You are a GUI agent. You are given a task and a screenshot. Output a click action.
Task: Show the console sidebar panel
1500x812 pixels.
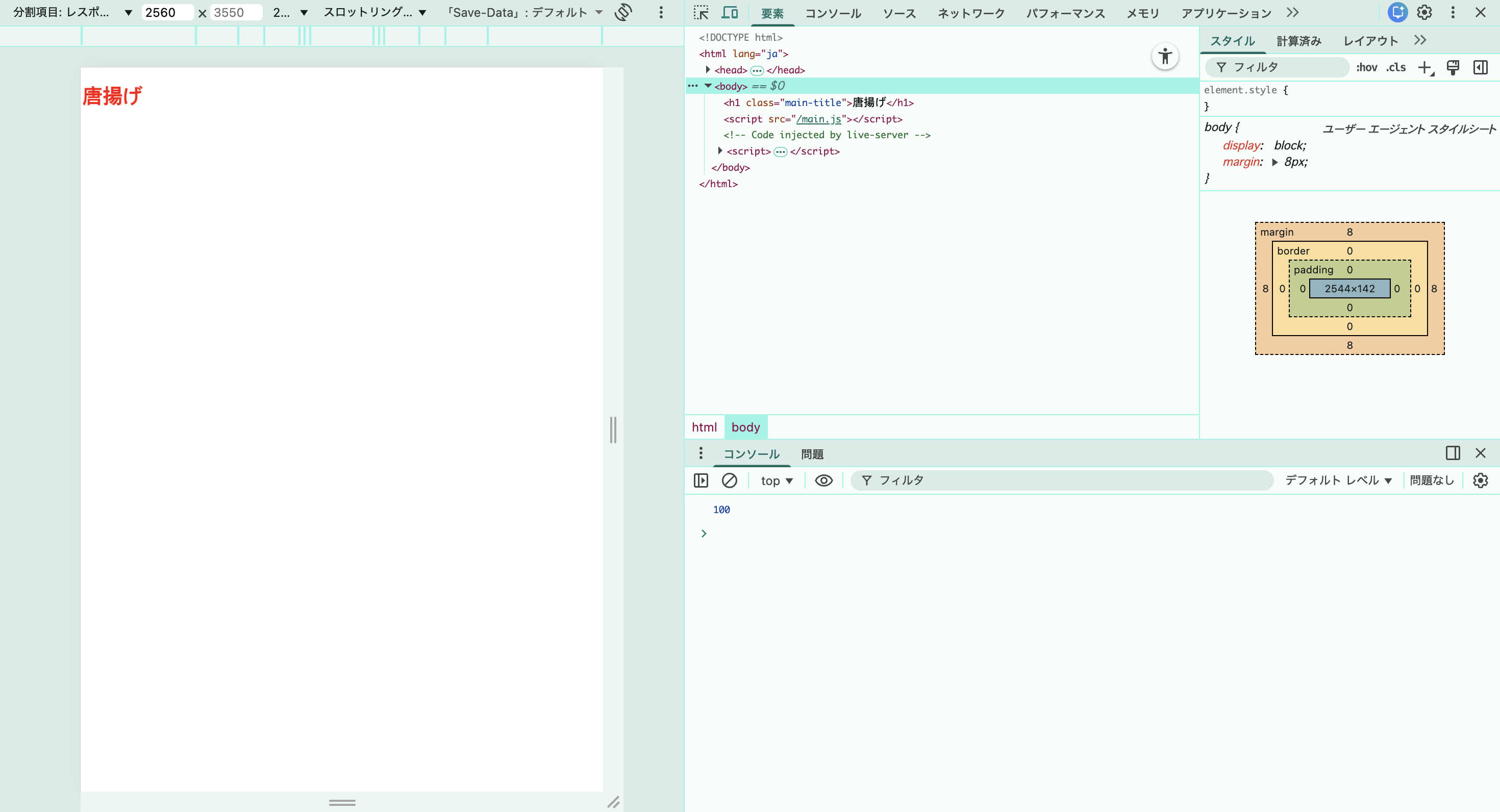(701, 480)
